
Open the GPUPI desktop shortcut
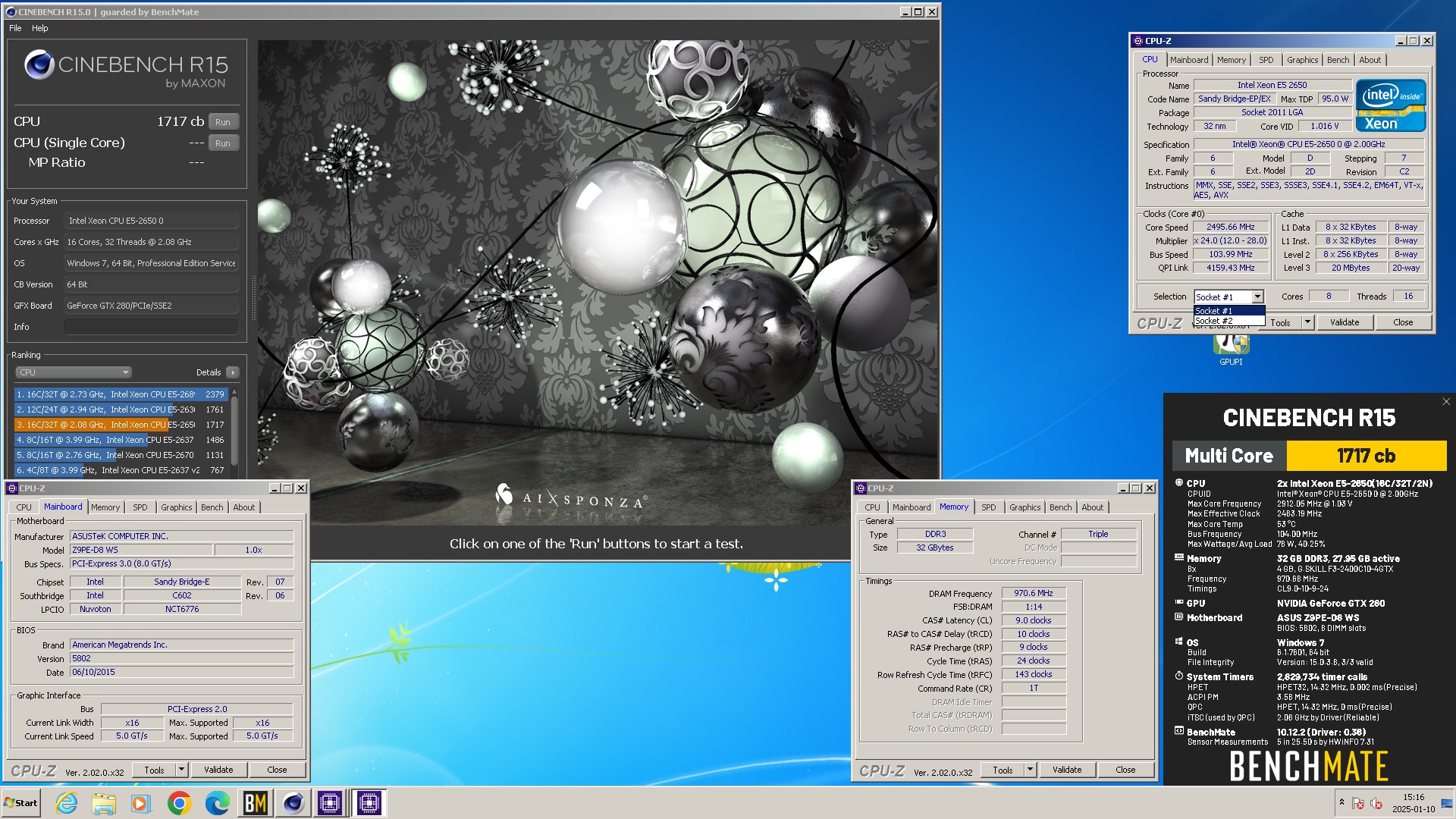[1231, 350]
